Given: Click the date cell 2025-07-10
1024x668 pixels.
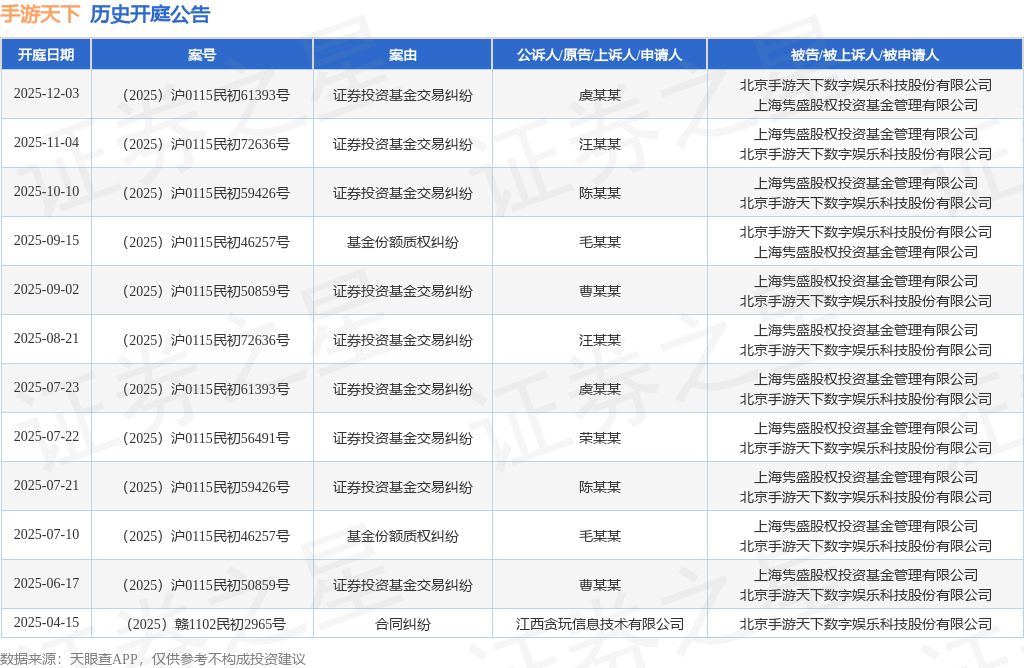Looking at the screenshot, I should pyautogui.click(x=46, y=534).
